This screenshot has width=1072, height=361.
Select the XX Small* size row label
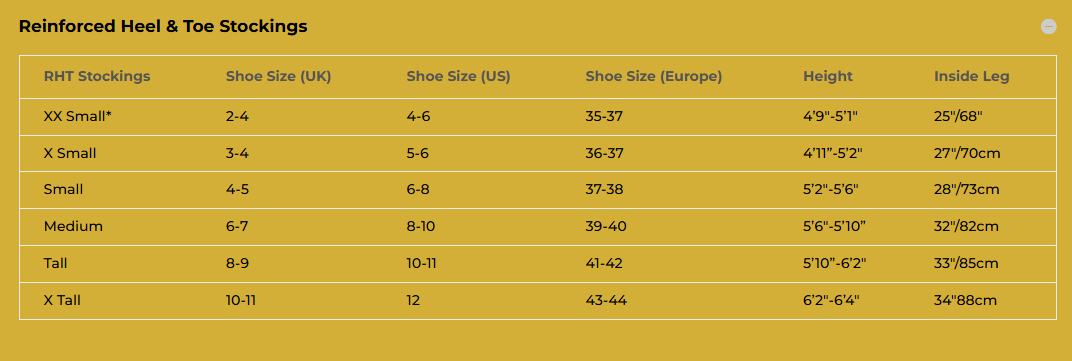coord(77,116)
